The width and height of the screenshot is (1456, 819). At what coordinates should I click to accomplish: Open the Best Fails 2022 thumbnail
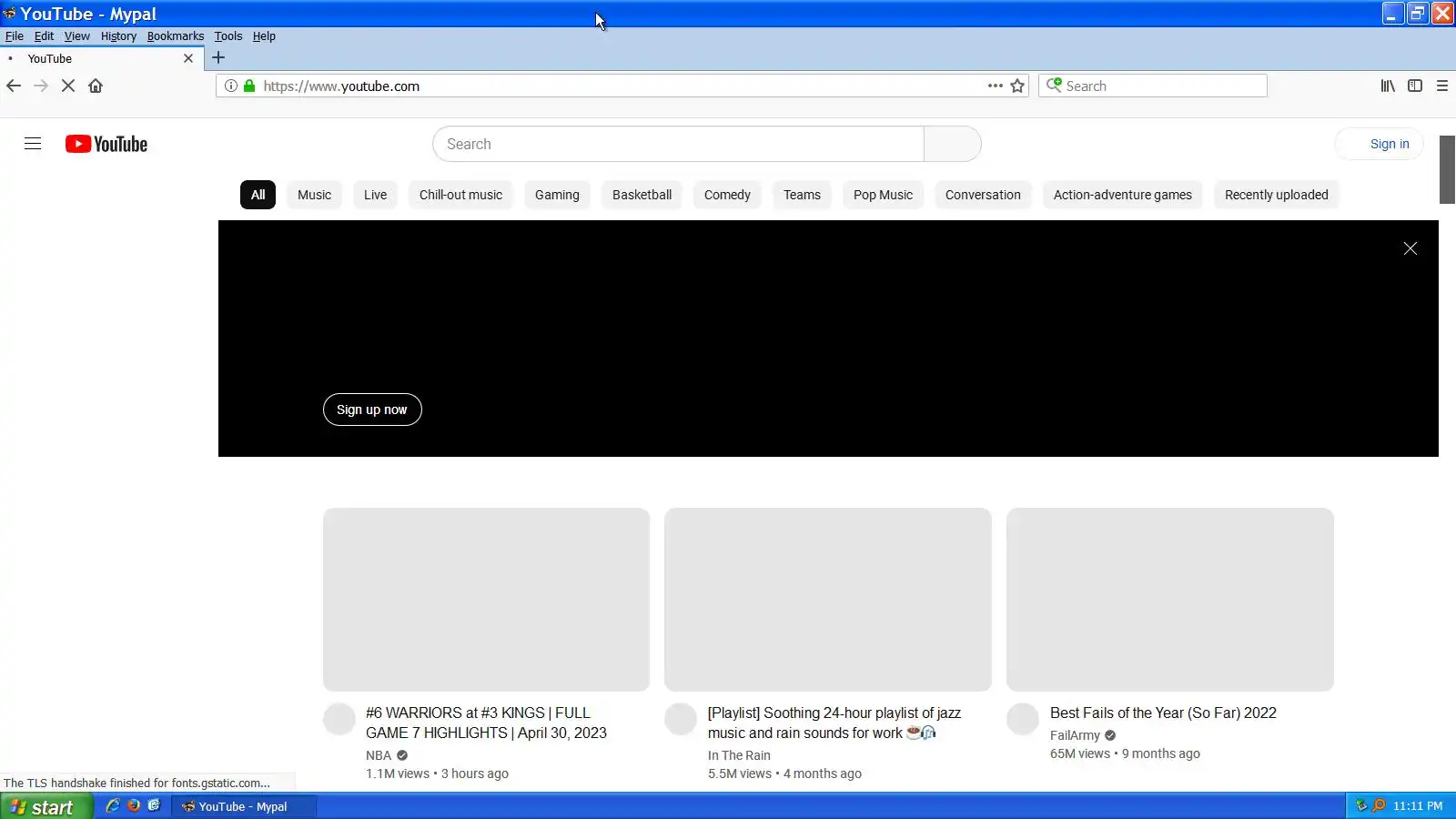[1170, 600]
